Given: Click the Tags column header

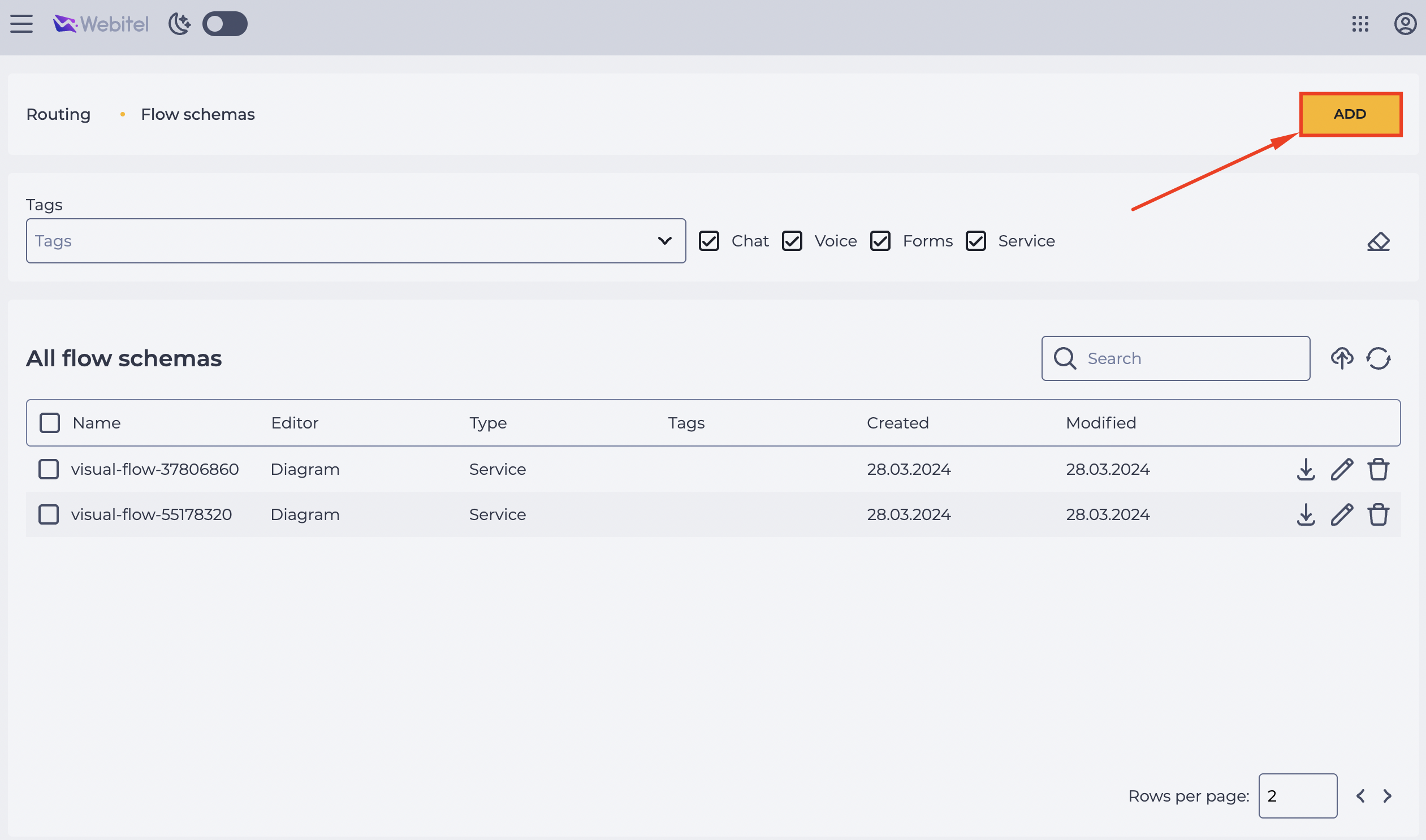Looking at the screenshot, I should point(686,423).
